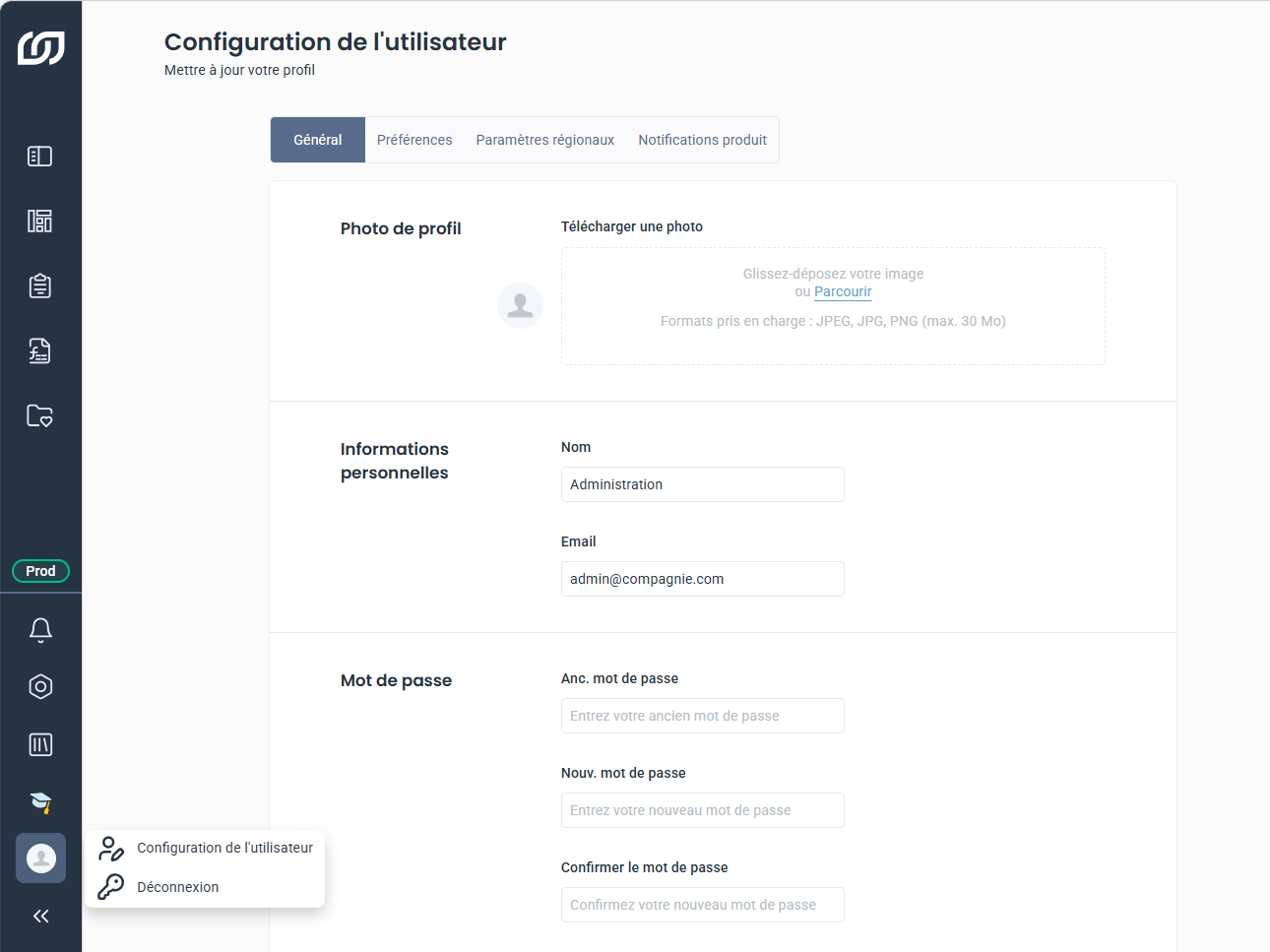Click the image drag-and-drop upload zone

(833, 306)
